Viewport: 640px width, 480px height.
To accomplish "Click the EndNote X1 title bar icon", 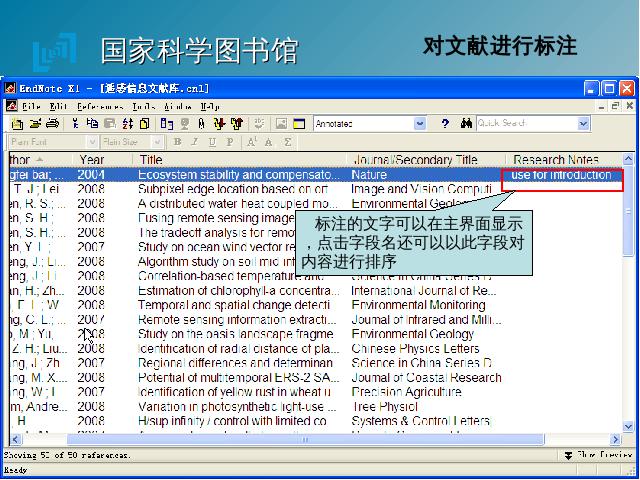I will (10, 88).
